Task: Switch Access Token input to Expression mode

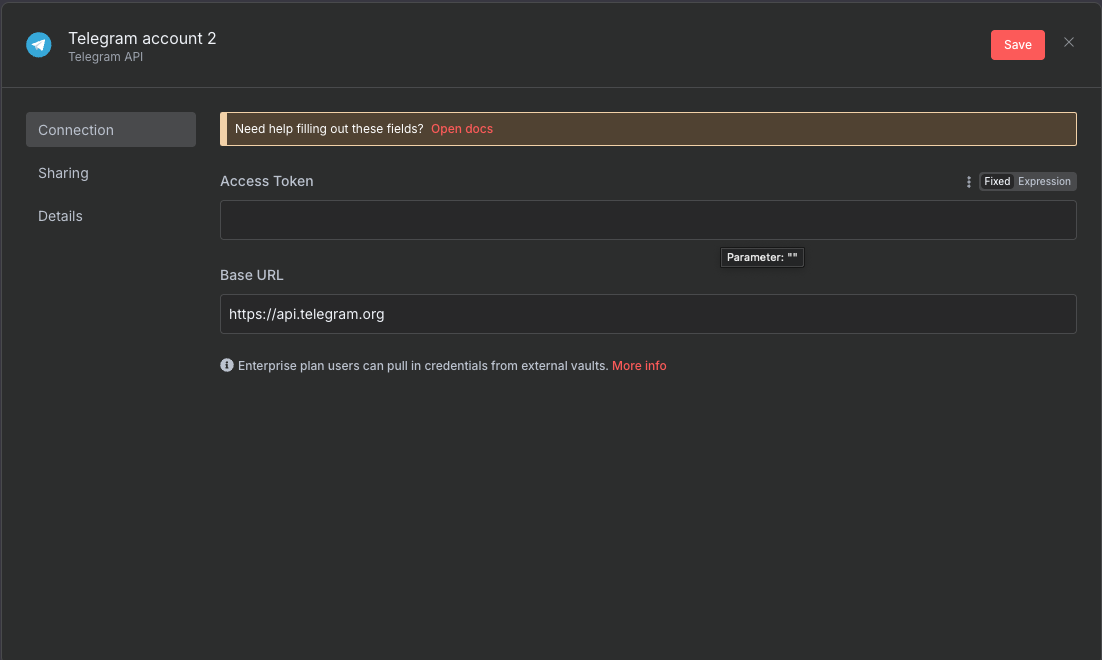Action: coord(1044,181)
